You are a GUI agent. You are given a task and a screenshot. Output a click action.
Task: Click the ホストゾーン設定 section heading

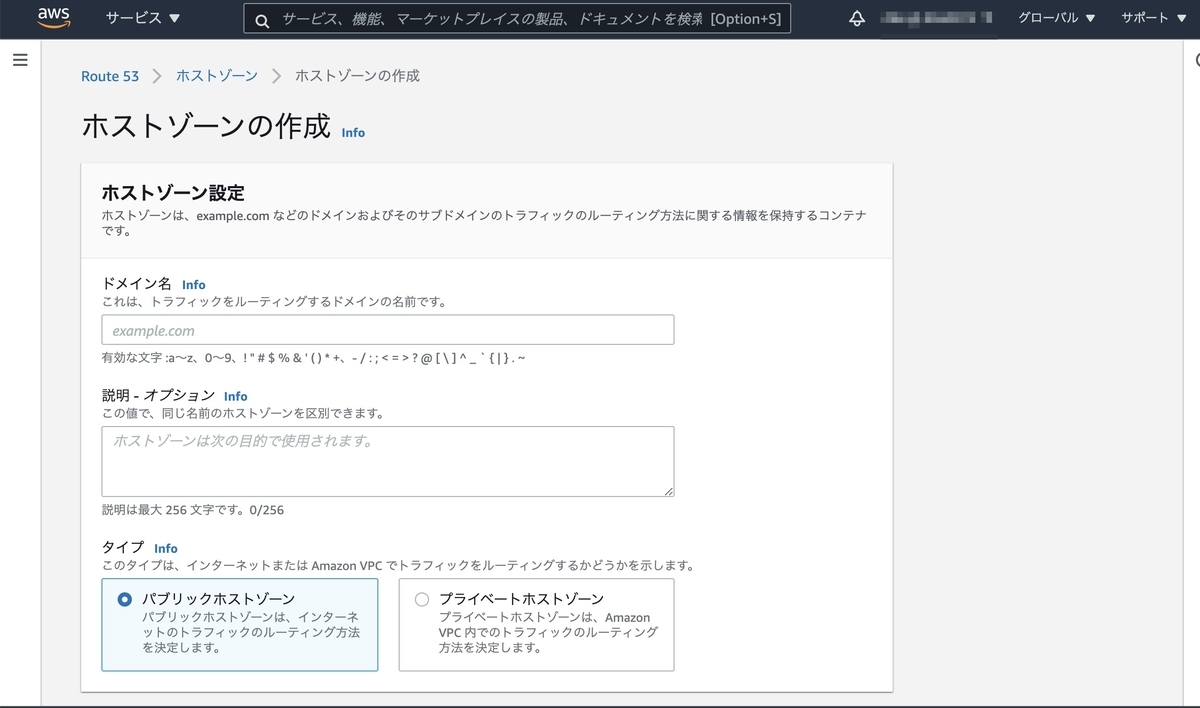173,192
